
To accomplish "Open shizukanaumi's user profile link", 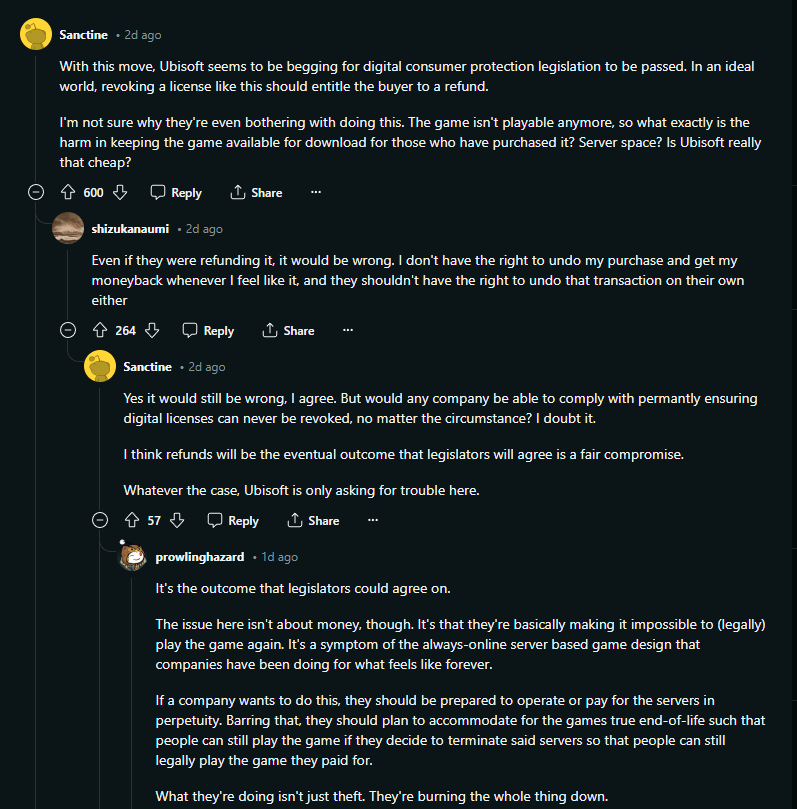I will click(x=131, y=229).
